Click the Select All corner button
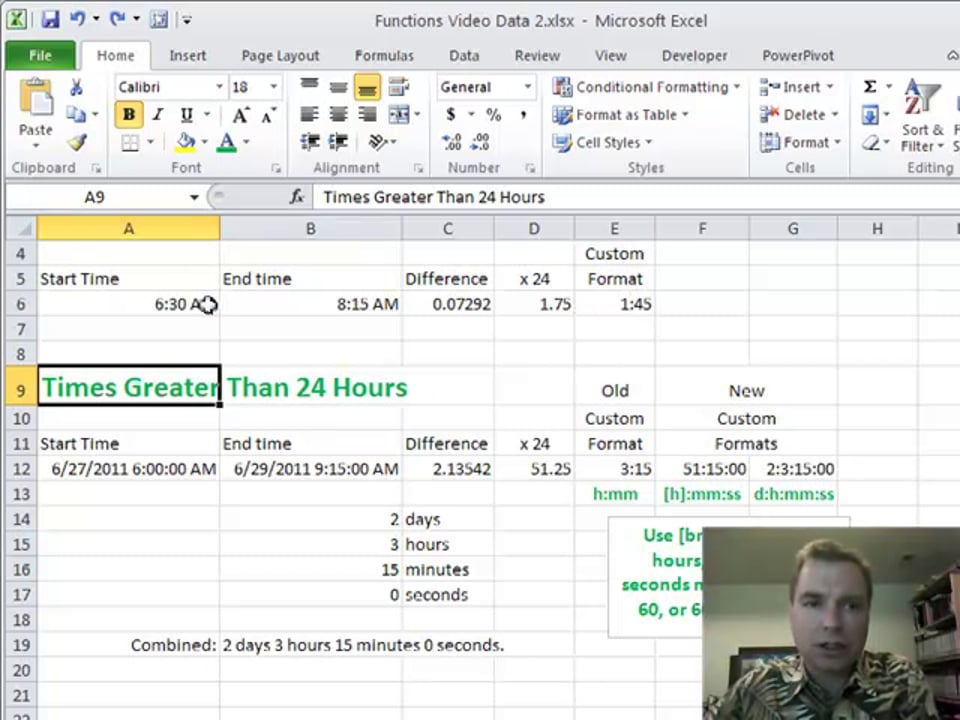This screenshot has height=720, width=960. [21, 228]
